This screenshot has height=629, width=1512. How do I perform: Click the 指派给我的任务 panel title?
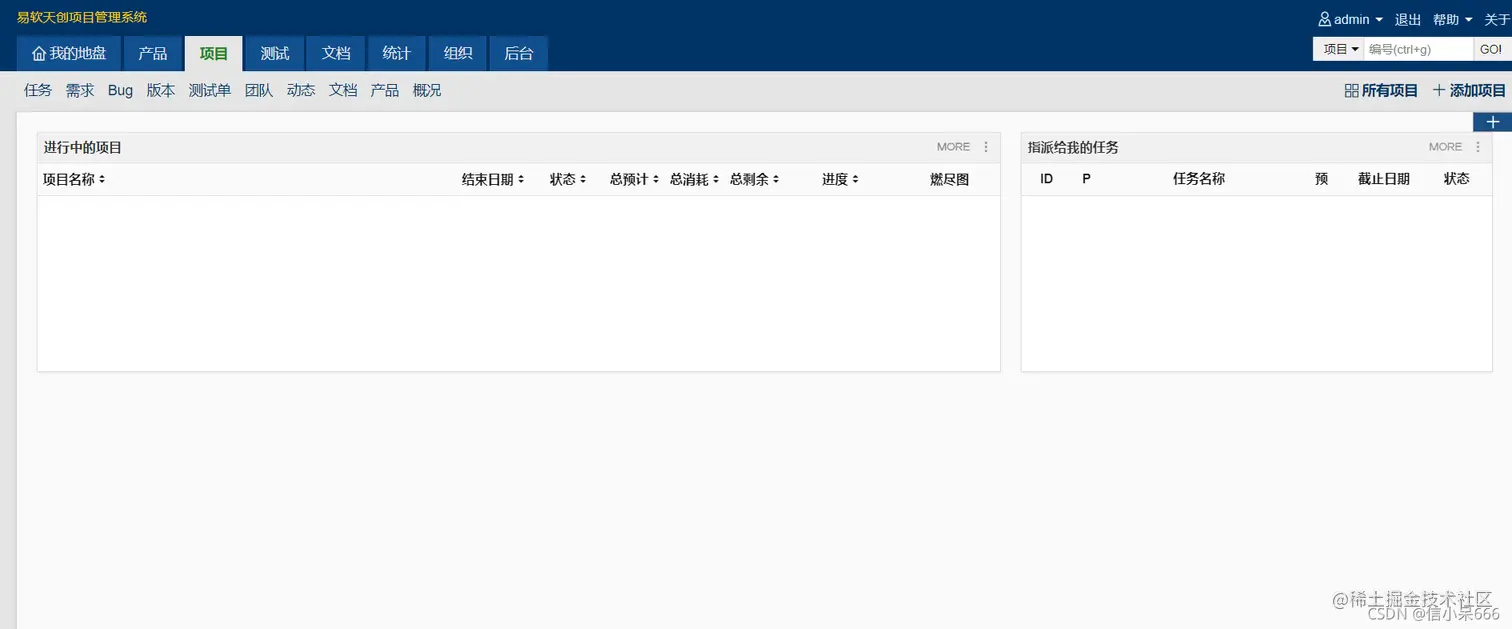click(1073, 147)
